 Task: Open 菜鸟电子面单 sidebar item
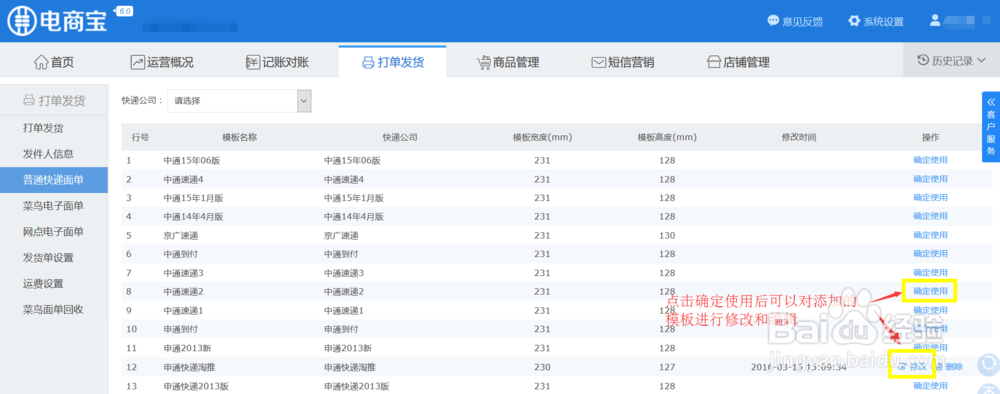pyautogui.click(x=54, y=205)
